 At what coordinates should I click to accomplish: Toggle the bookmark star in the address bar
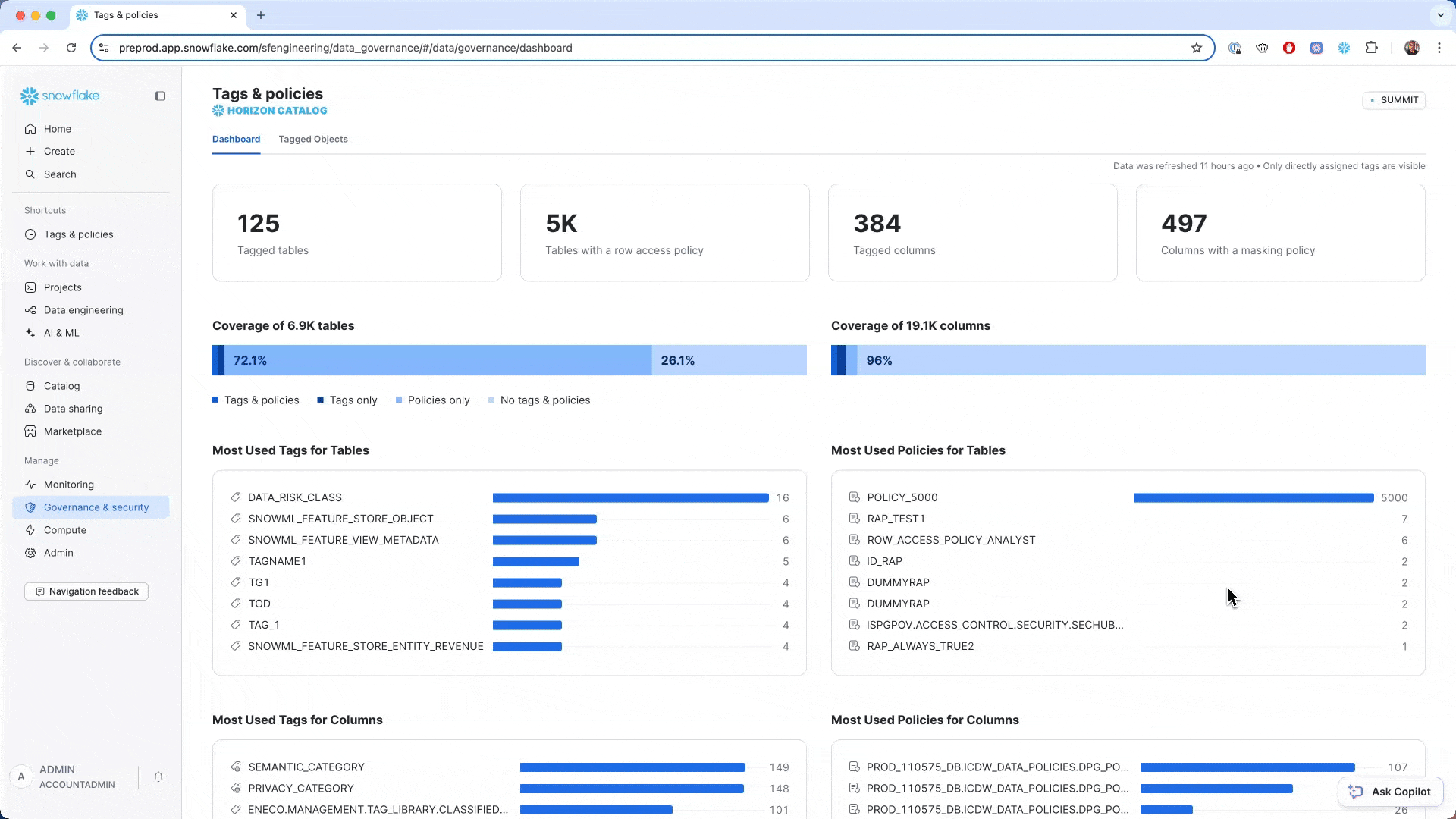1197,47
